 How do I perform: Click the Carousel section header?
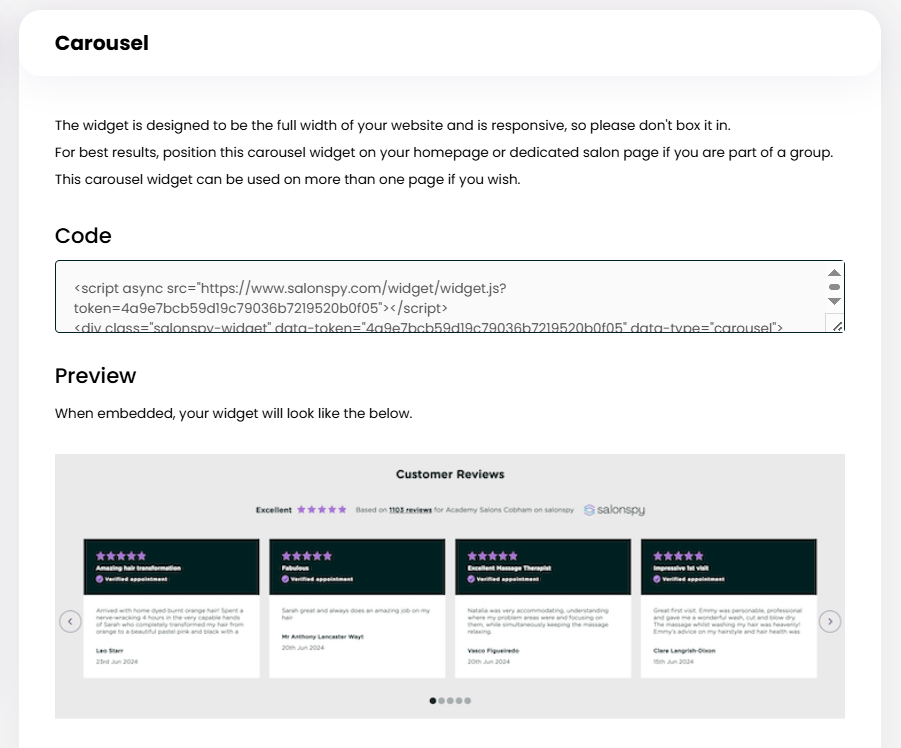[102, 43]
